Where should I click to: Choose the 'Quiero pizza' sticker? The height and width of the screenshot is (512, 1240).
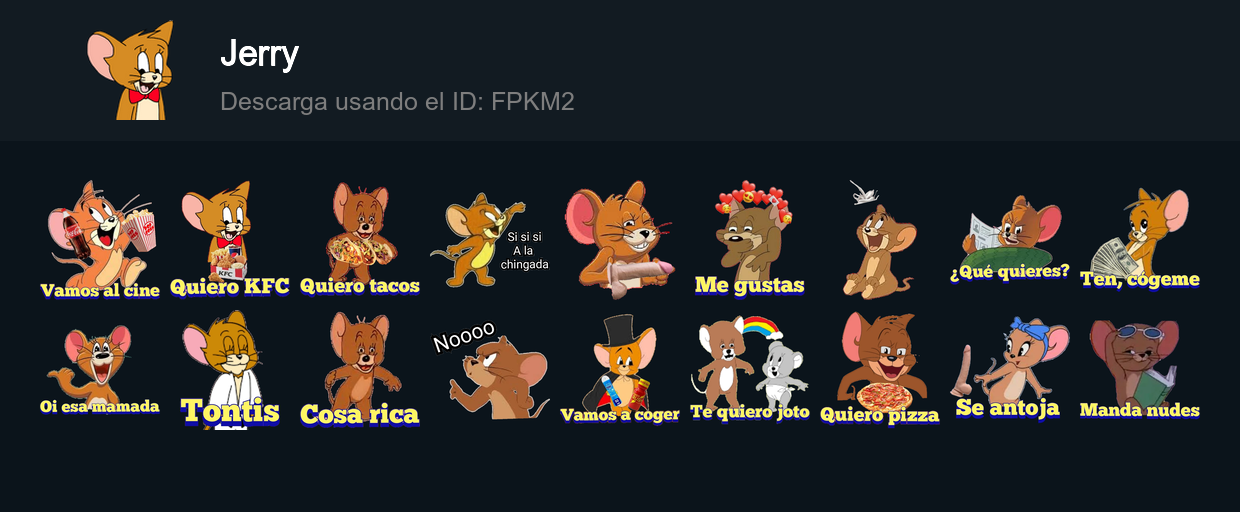pyautogui.click(x=880, y=370)
